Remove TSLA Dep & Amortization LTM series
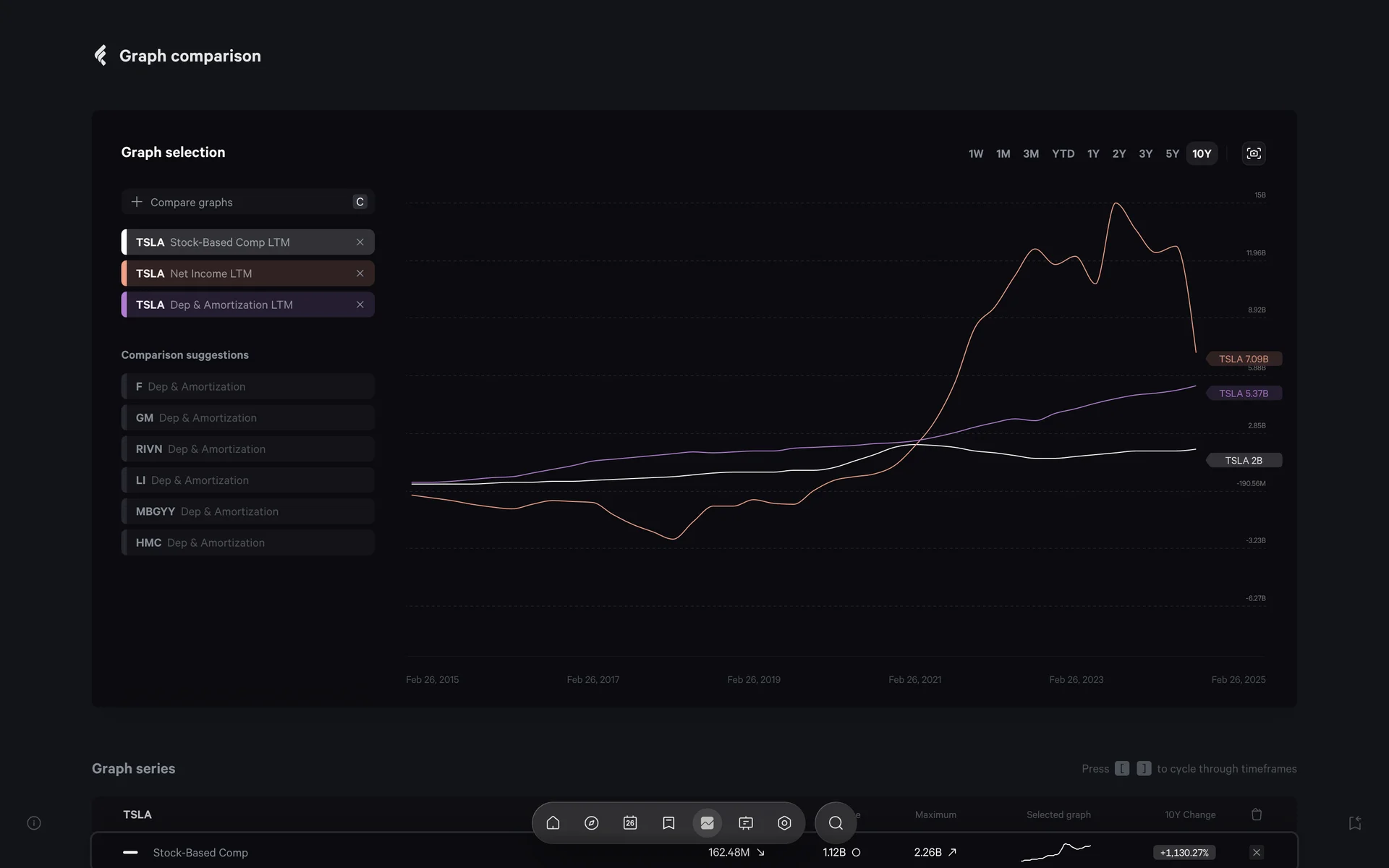 tap(360, 305)
